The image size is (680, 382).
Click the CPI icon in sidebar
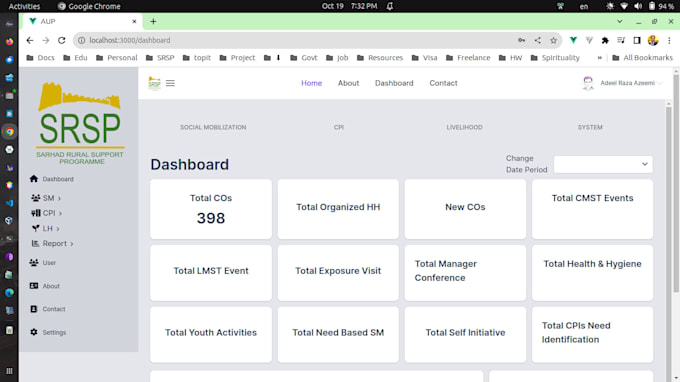pyautogui.click(x=36, y=213)
